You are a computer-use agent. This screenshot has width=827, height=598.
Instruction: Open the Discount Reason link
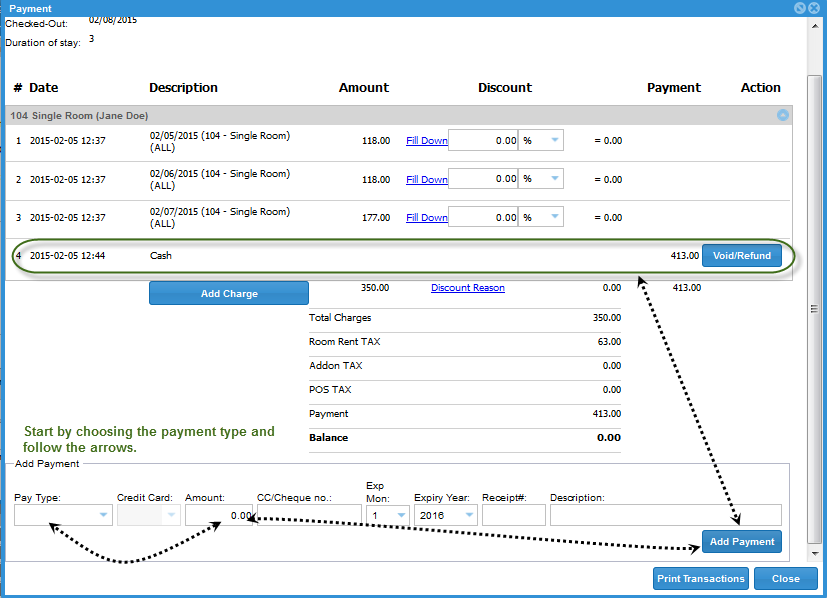467,288
